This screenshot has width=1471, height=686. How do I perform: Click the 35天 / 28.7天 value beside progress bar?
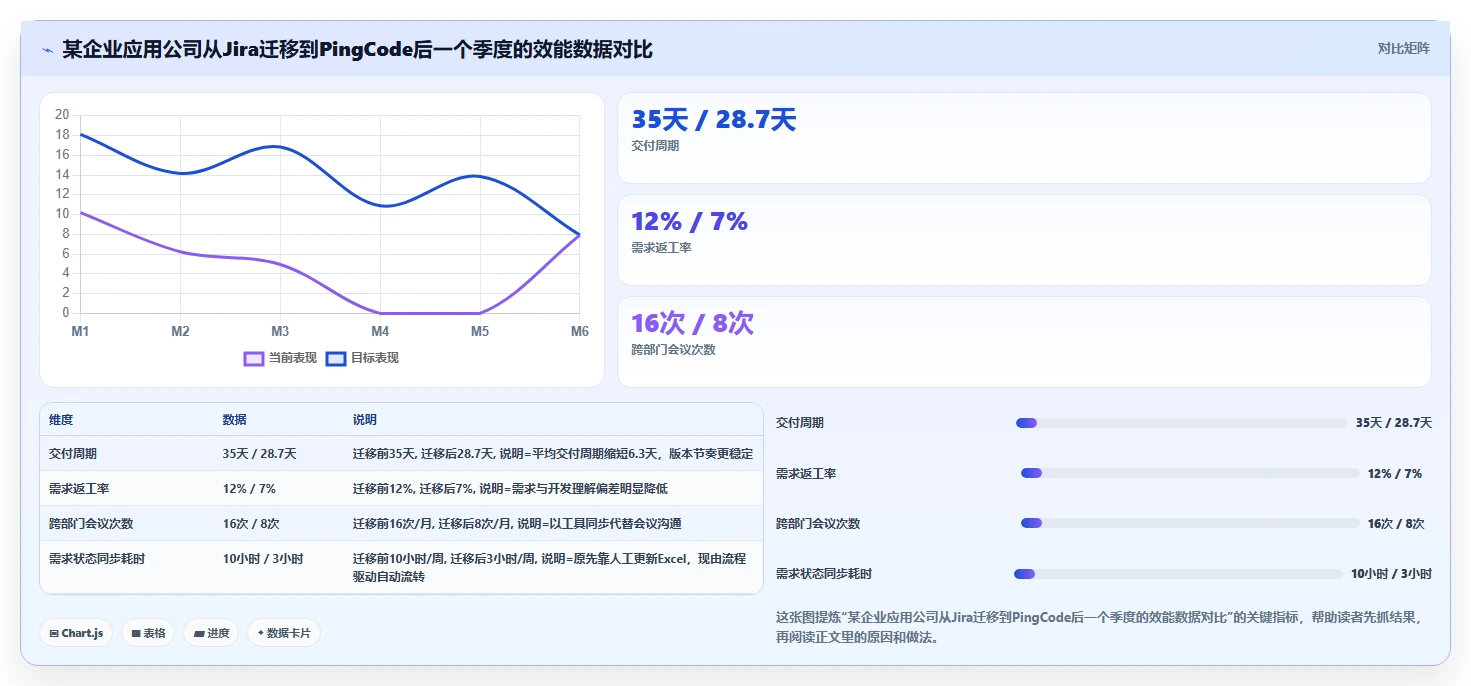tap(1394, 423)
